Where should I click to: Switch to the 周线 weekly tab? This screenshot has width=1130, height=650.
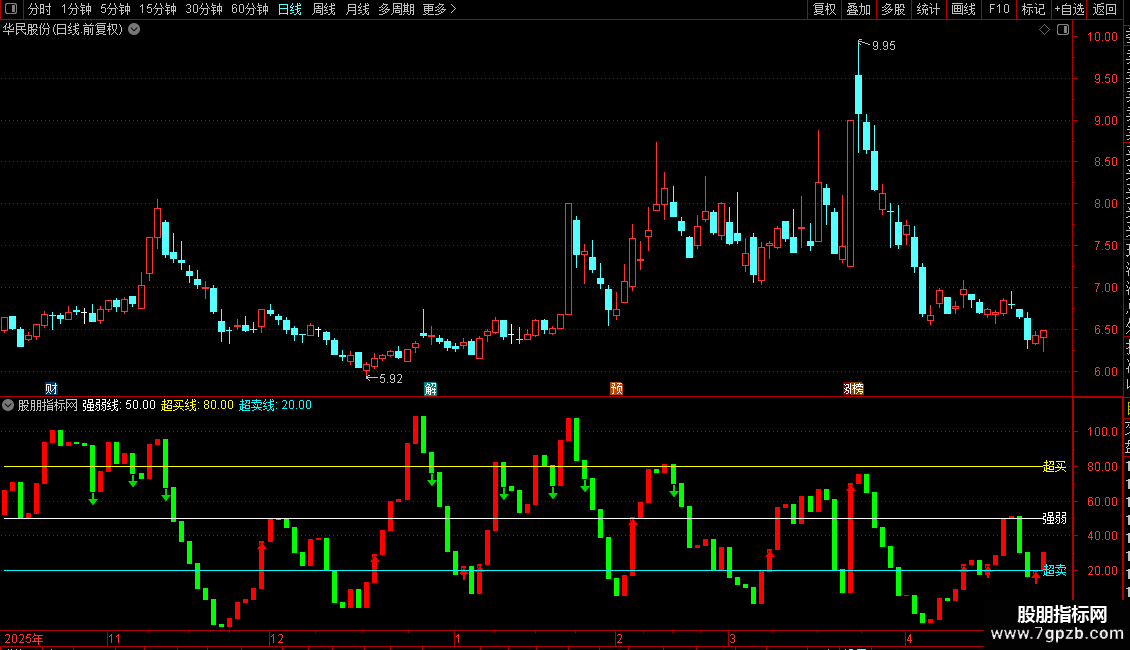324,9
